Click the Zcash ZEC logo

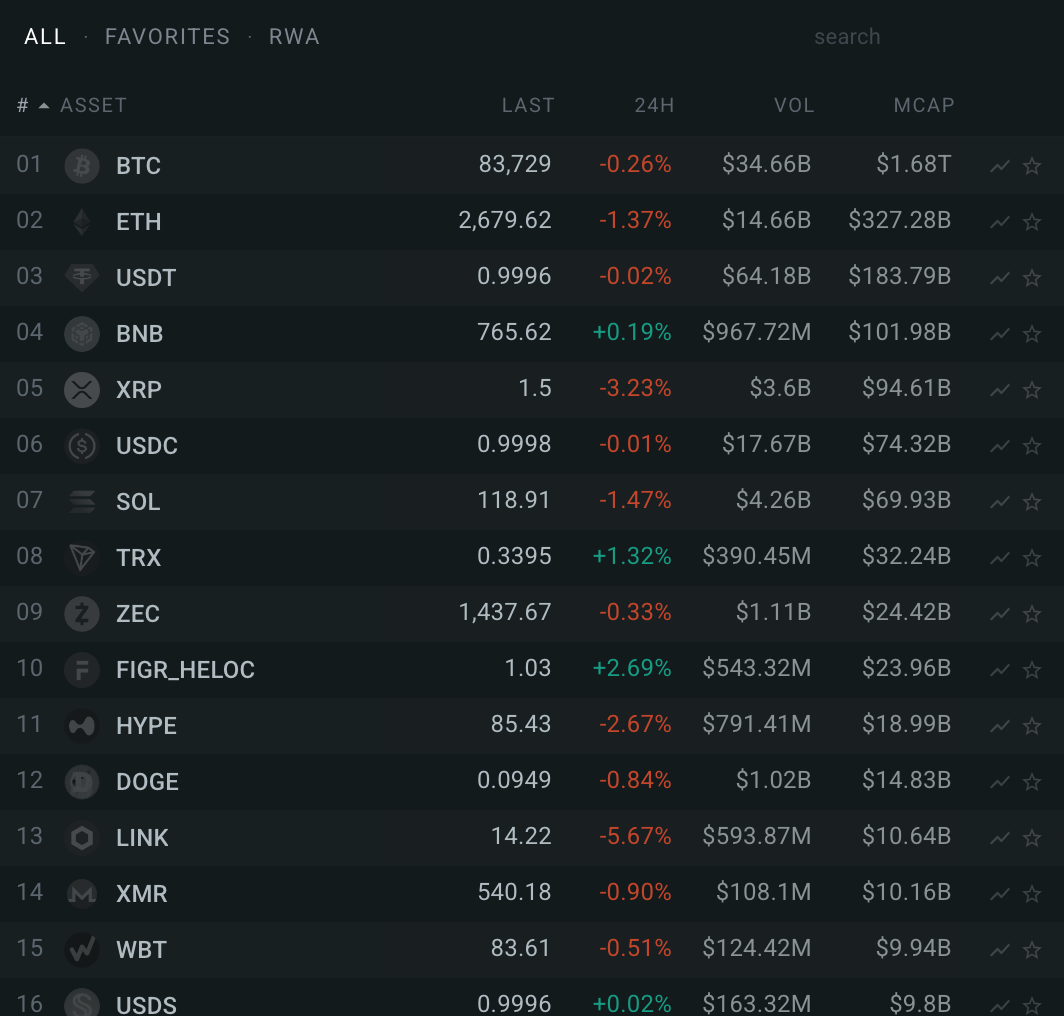pyautogui.click(x=82, y=614)
